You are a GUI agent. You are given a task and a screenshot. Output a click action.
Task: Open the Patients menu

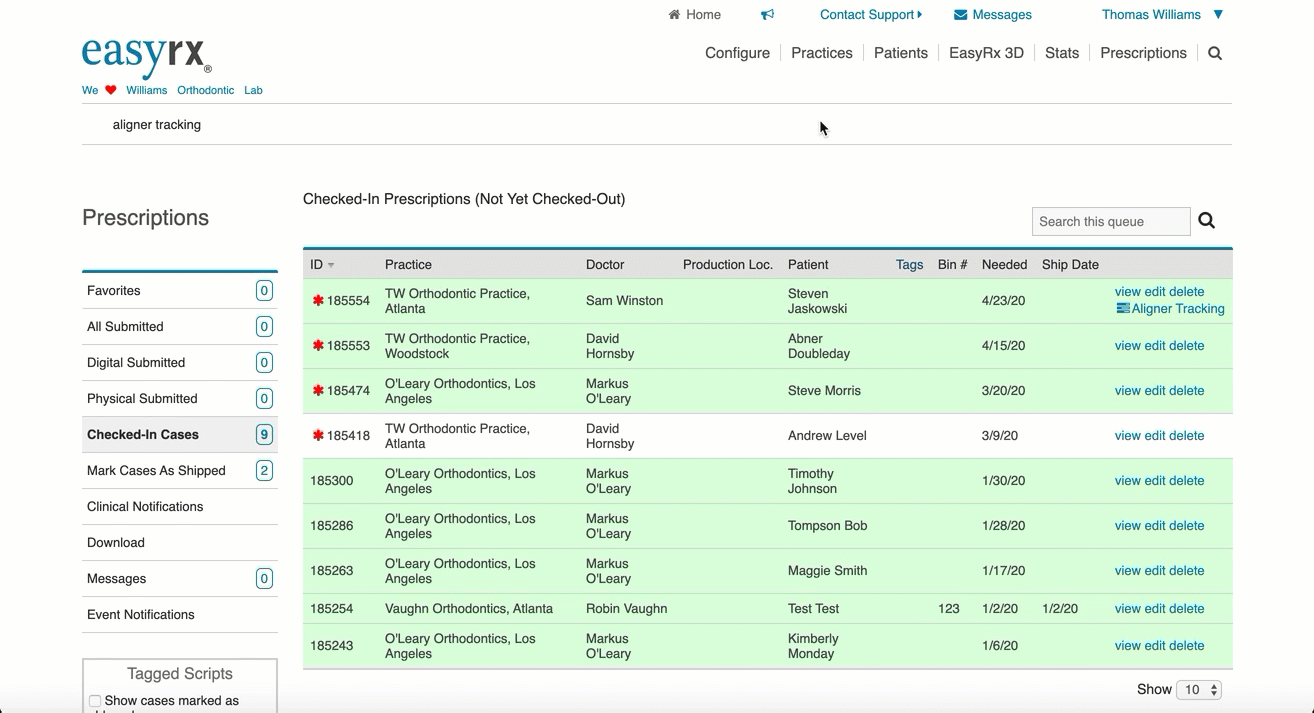coord(900,53)
